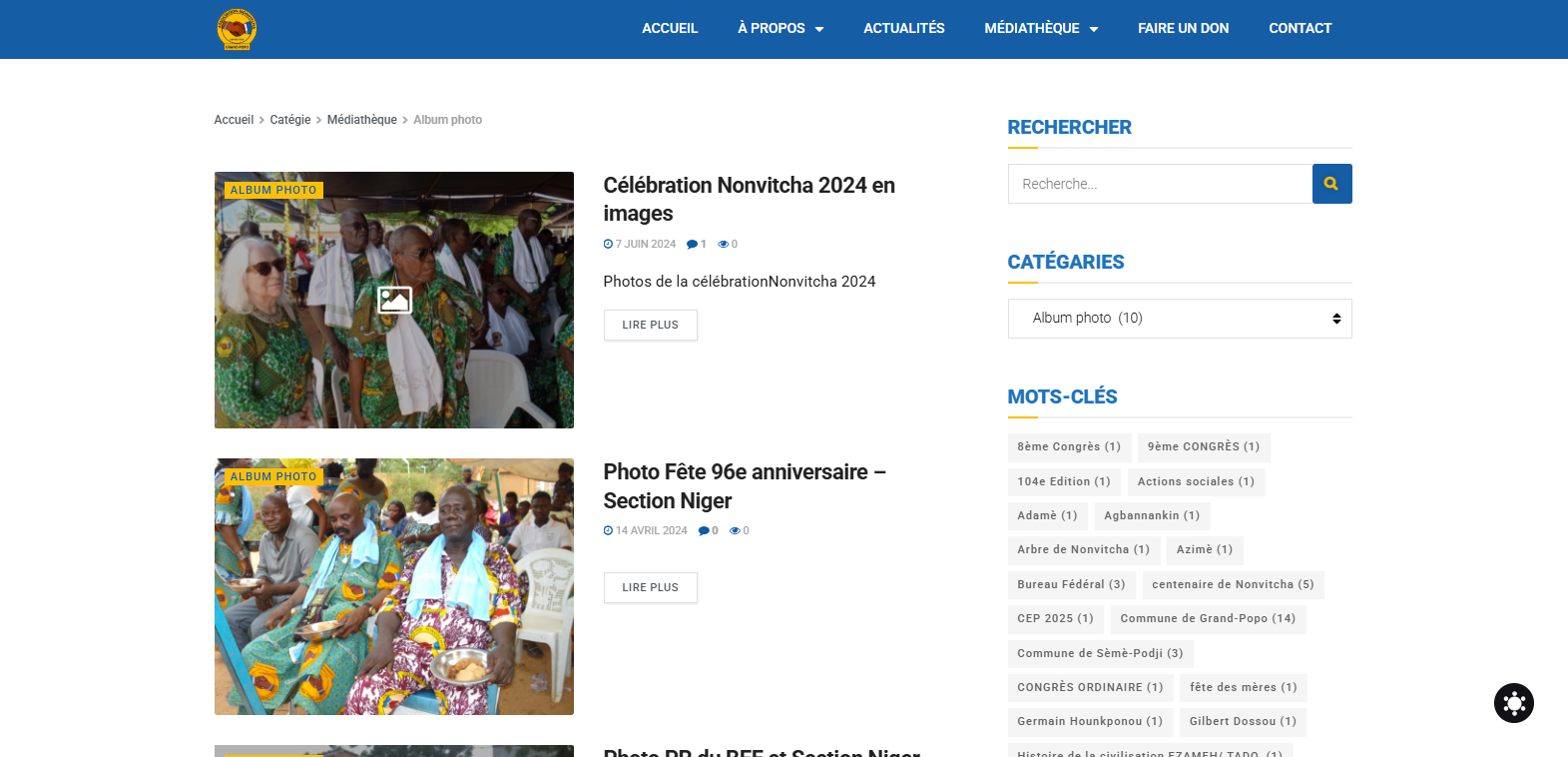Viewport: 1568px width, 757px height.
Task: Select tag Actions sociales (1)
Action: point(1197,482)
